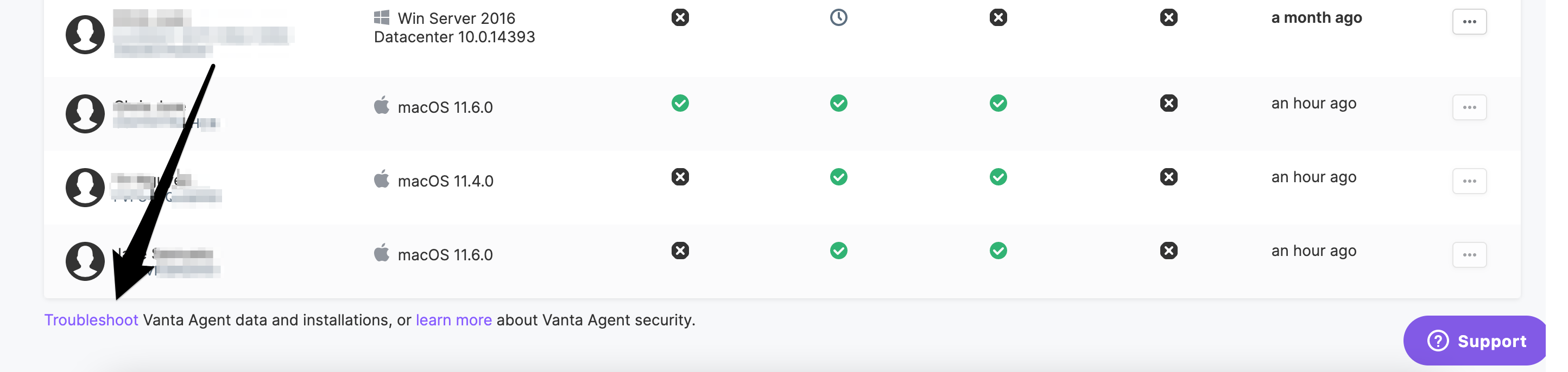1568x372 pixels.
Task: Click the Windows logo beside Win Server 2016
Action: pos(382,18)
